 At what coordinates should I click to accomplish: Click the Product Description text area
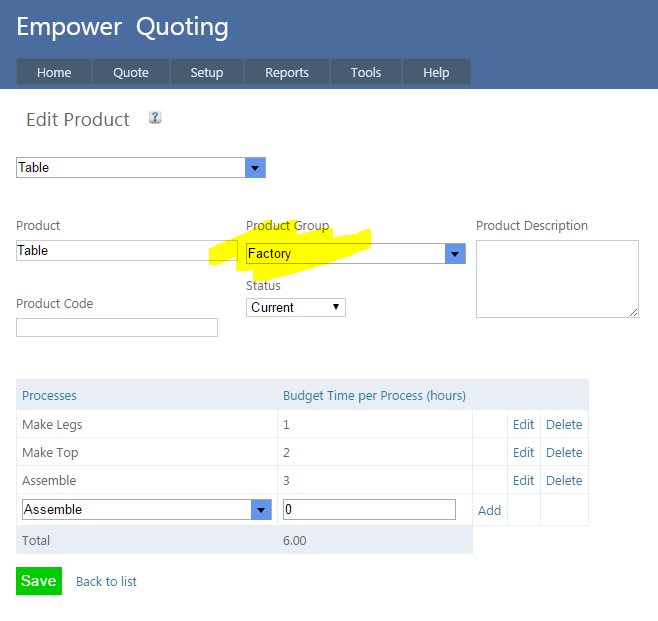(557, 279)
